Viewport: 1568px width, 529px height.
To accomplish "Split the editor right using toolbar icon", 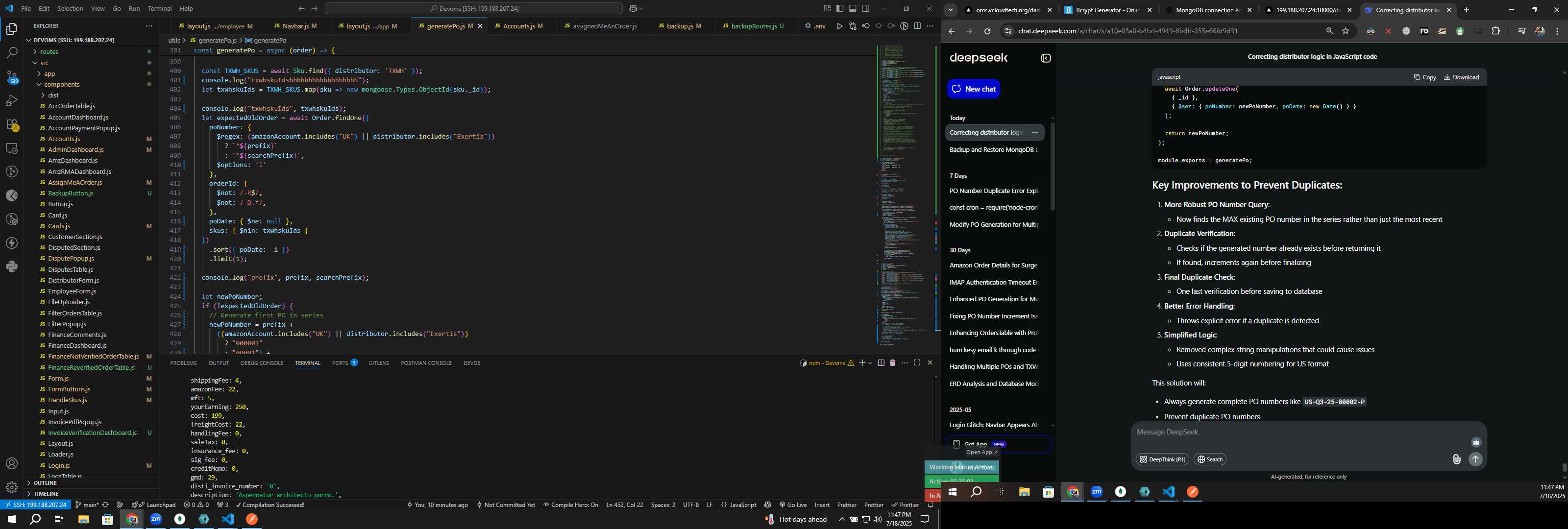I will click(x=917, y=26).
